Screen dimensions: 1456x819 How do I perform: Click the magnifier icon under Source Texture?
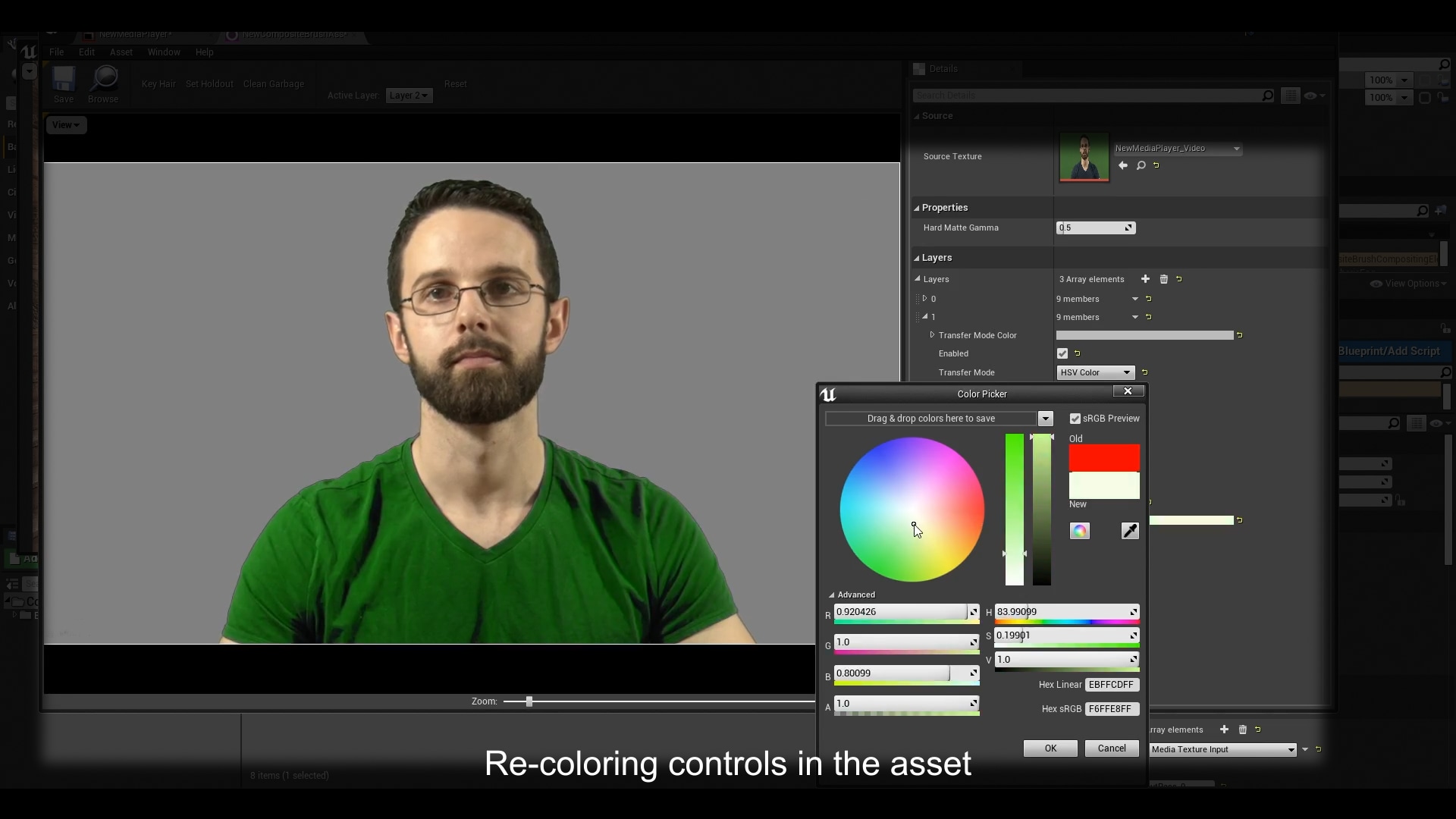1141,165
